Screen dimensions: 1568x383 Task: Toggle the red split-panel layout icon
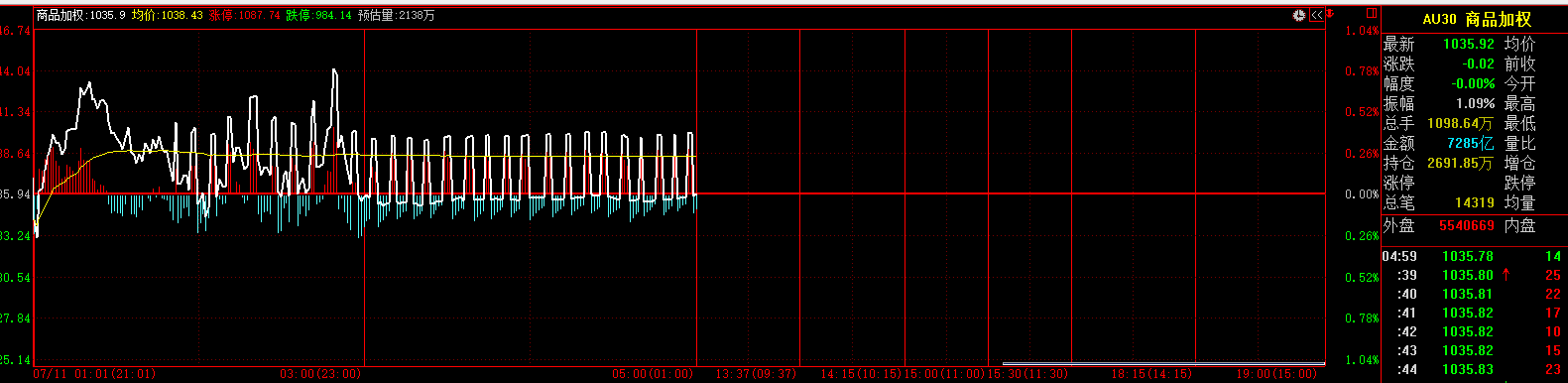click(1371, 13)
